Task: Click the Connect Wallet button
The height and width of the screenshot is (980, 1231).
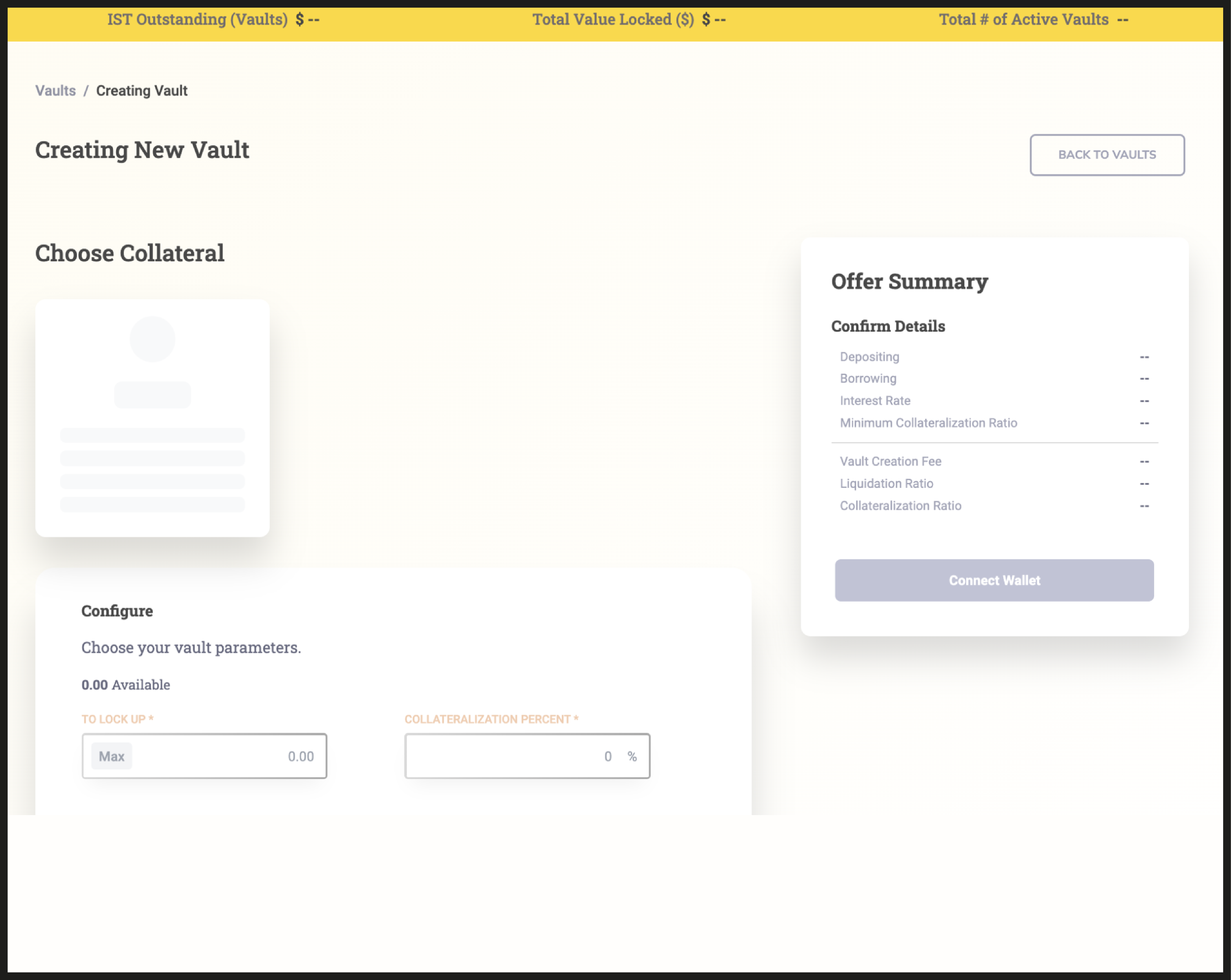Action: coord(994,580)
